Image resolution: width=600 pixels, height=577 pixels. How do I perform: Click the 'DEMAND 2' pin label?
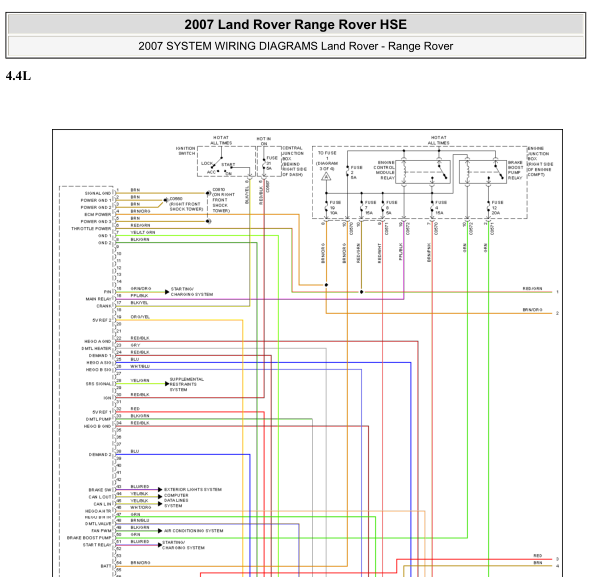tap(100, 455)
